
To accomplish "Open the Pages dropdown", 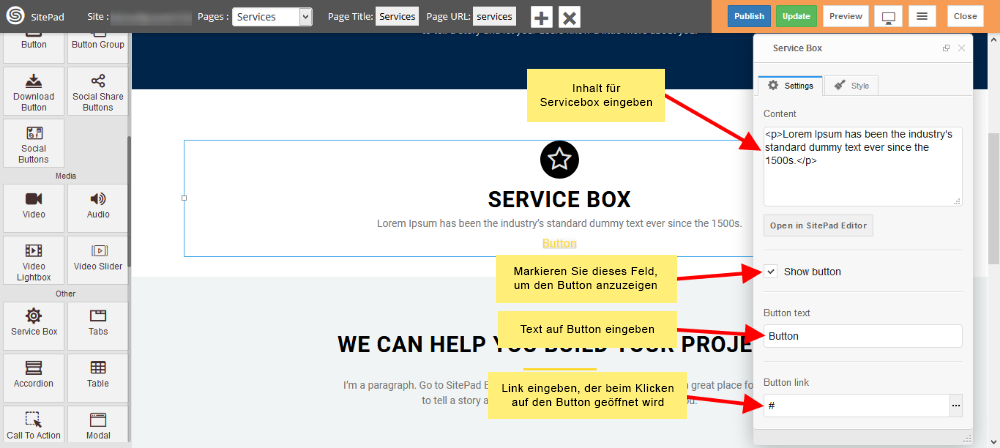I will [272, 17].
